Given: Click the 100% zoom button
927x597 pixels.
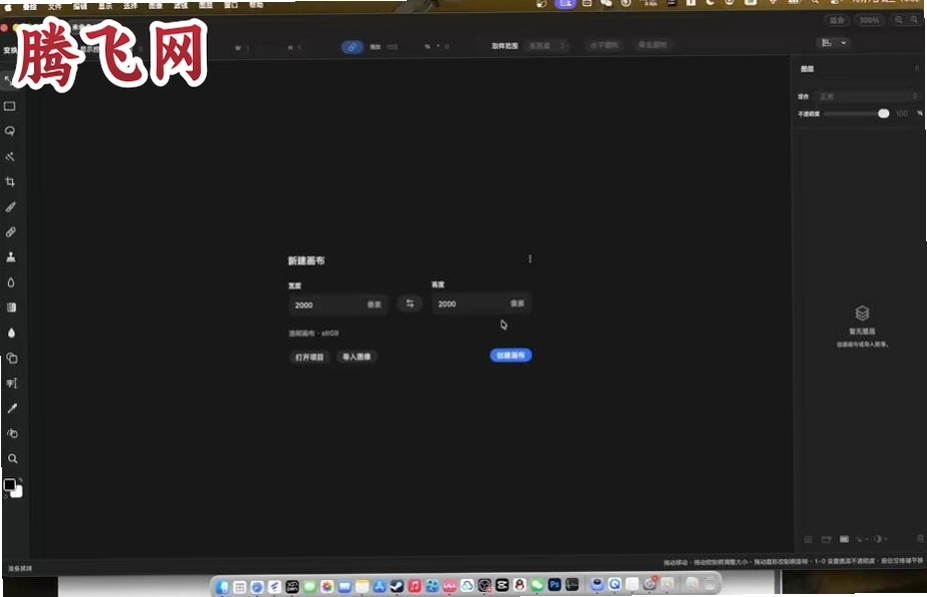Looking at the screenshot, I should 869,20.
